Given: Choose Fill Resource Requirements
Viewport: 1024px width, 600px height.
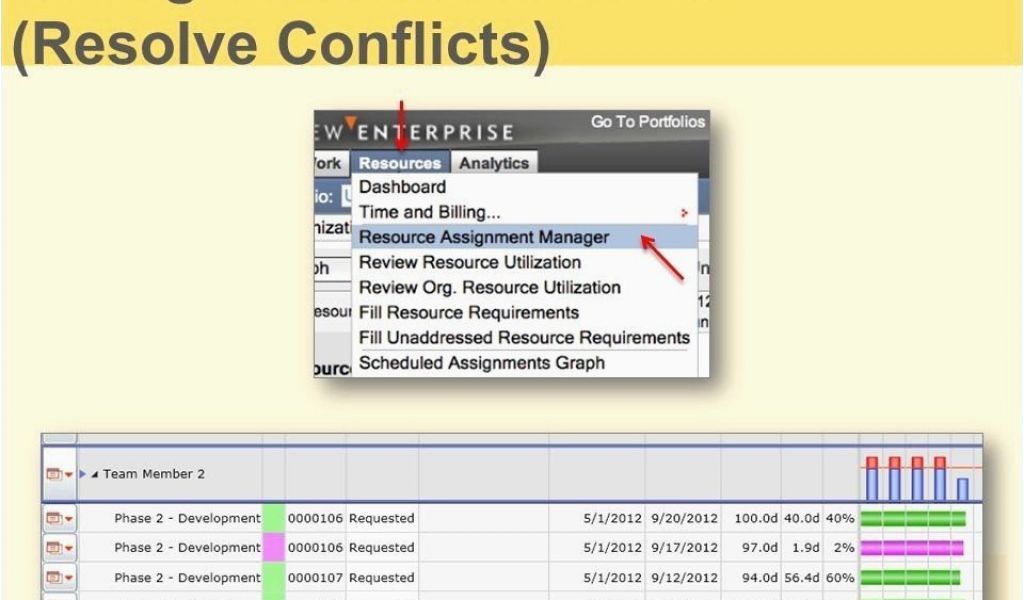Looking at the screenshot, I should 468,312.
